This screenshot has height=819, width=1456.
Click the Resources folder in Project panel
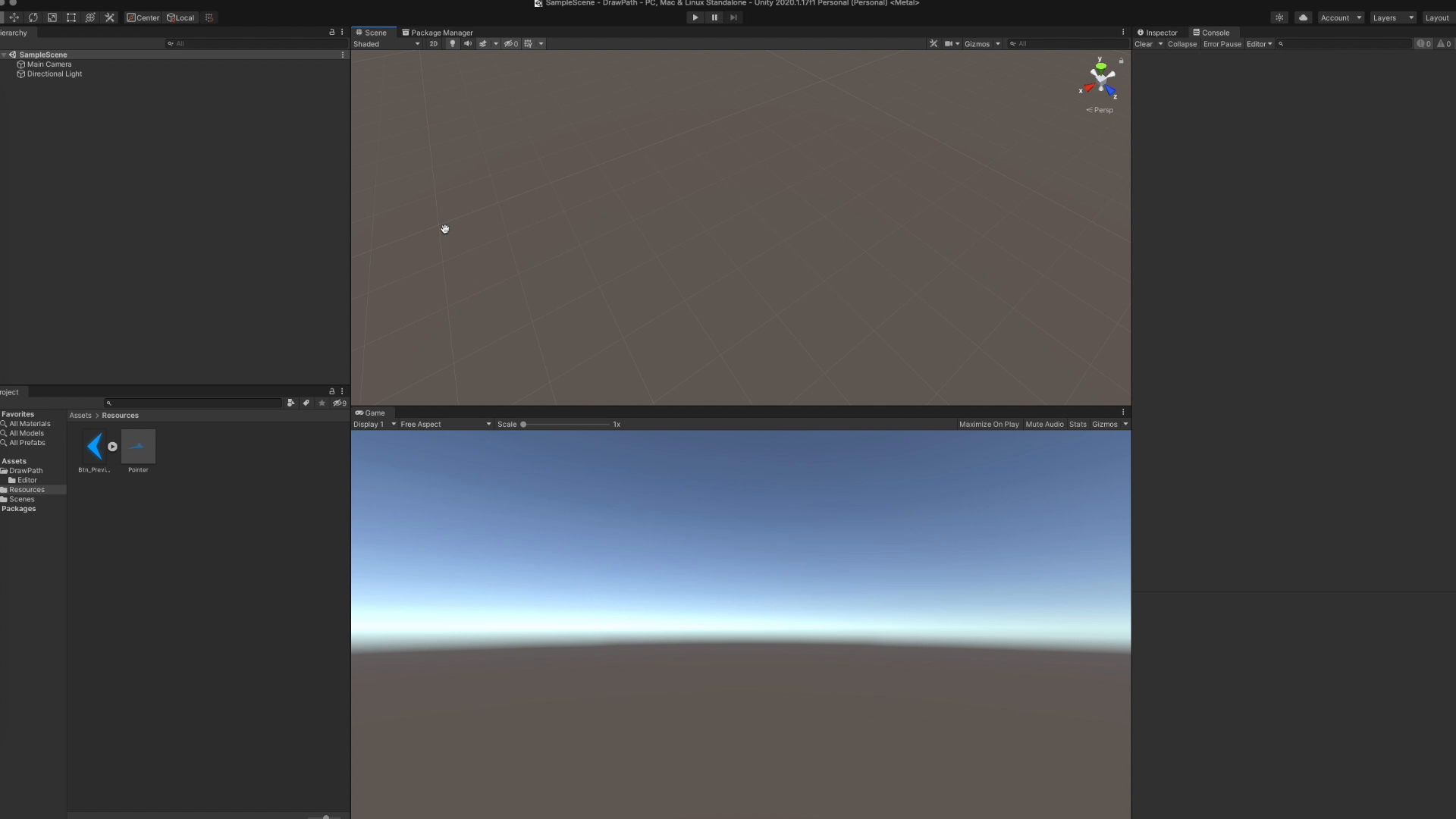[x=27, y=489]
